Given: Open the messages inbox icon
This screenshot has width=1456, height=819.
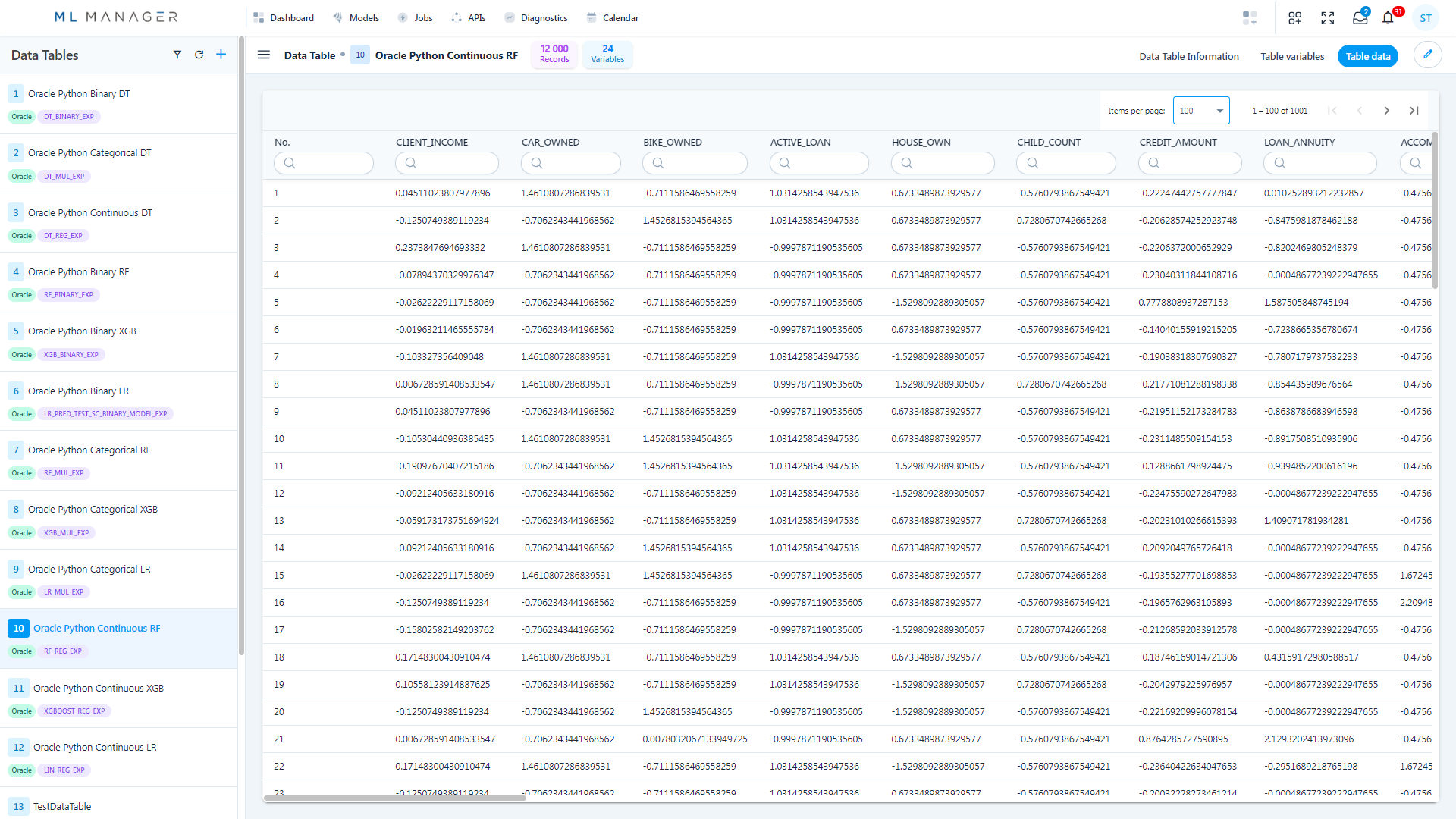Looking at the screenshot, I should 1360,18.
